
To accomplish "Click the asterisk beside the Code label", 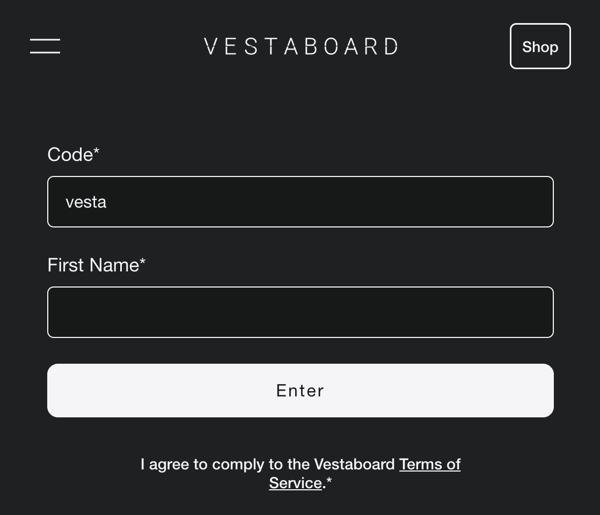I will click(x=97, y=152).
